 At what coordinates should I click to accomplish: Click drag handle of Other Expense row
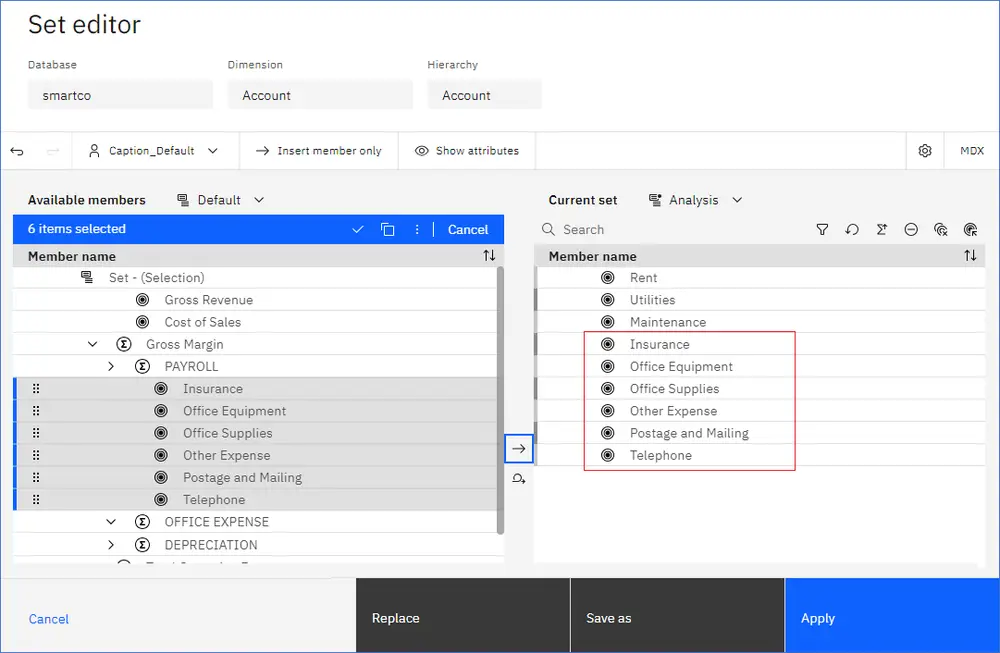point(36,456)
